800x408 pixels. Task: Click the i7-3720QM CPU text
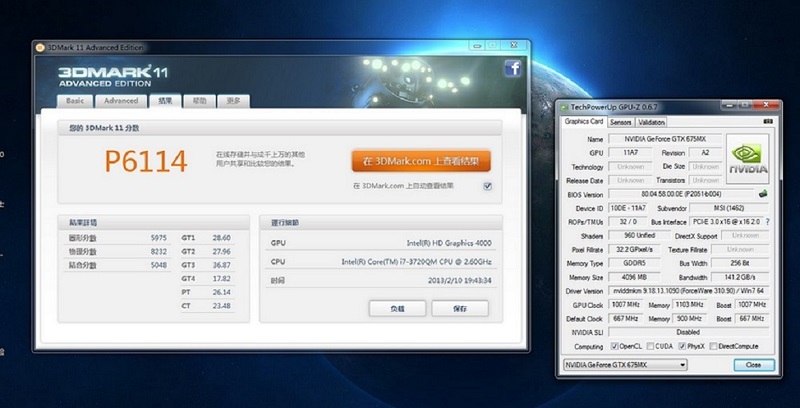point(416,262)
